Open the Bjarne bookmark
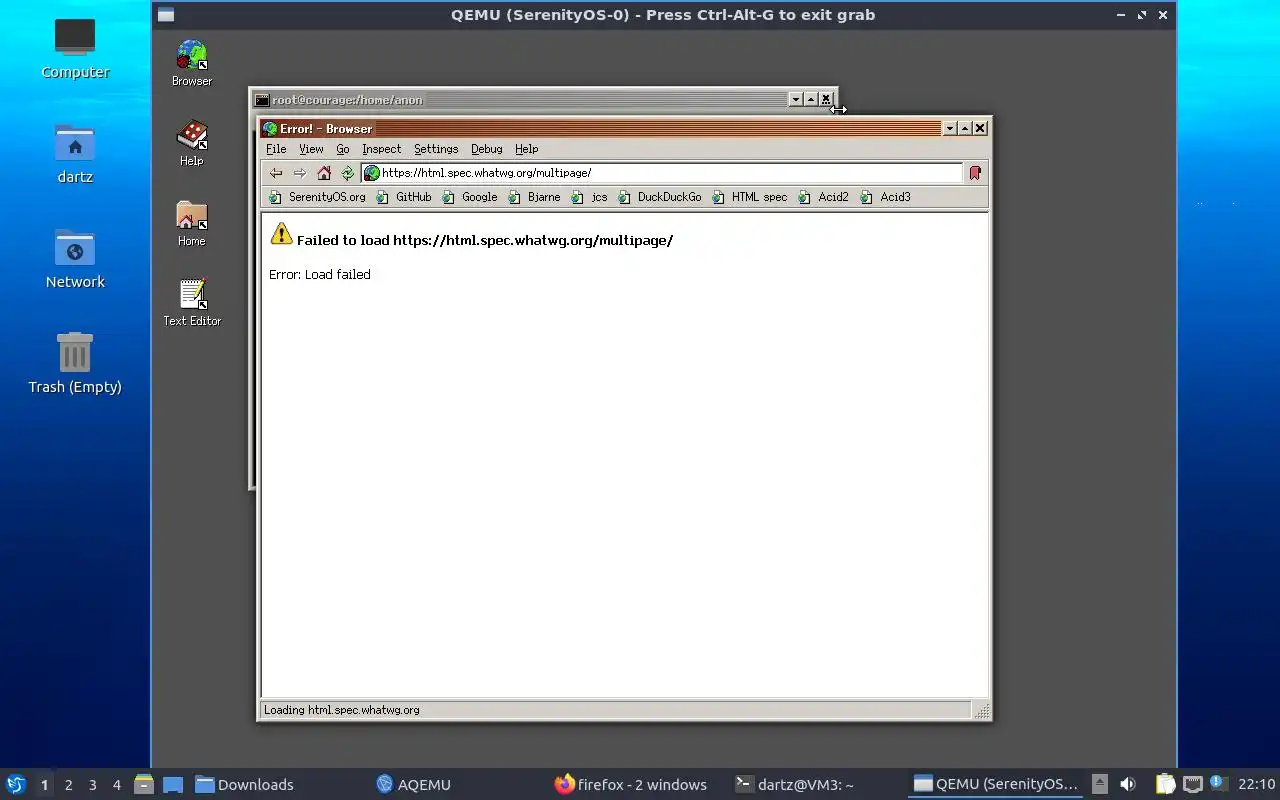The width and height of the screenshot is (1280, 800). click(534, 197)
